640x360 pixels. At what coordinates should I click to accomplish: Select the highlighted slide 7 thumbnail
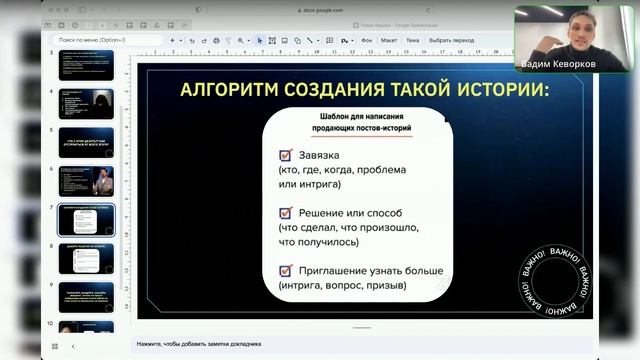point(86,220)
